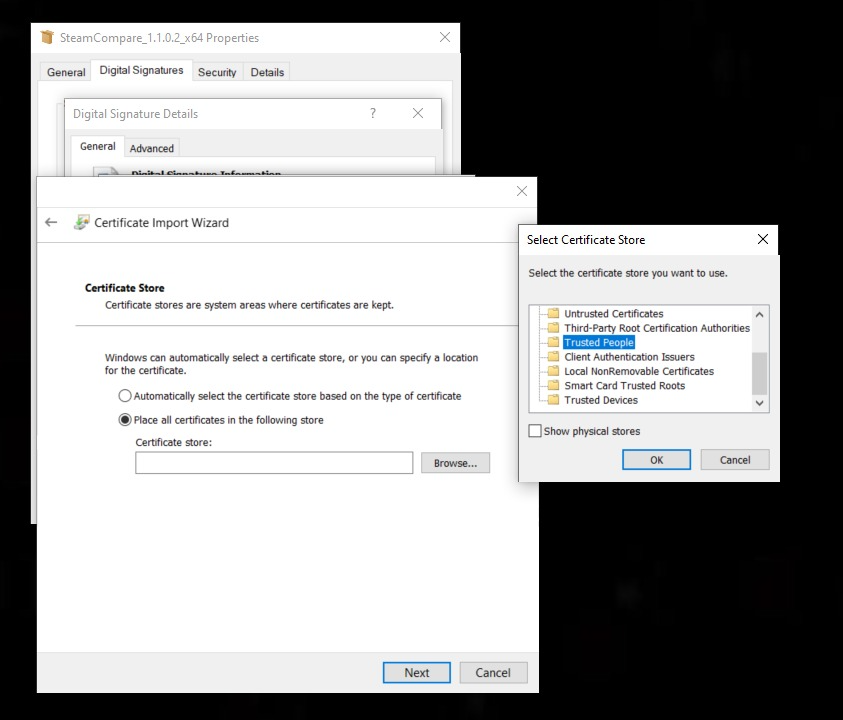The height and width of the screenshot is (720, 843).
Task: Close the SteamCompare Properties window
Action: (x=445, y=37)
